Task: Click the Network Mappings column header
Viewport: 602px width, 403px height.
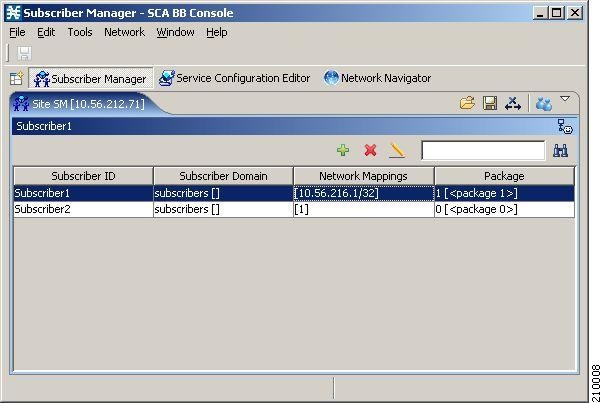Action: (364, 176)
